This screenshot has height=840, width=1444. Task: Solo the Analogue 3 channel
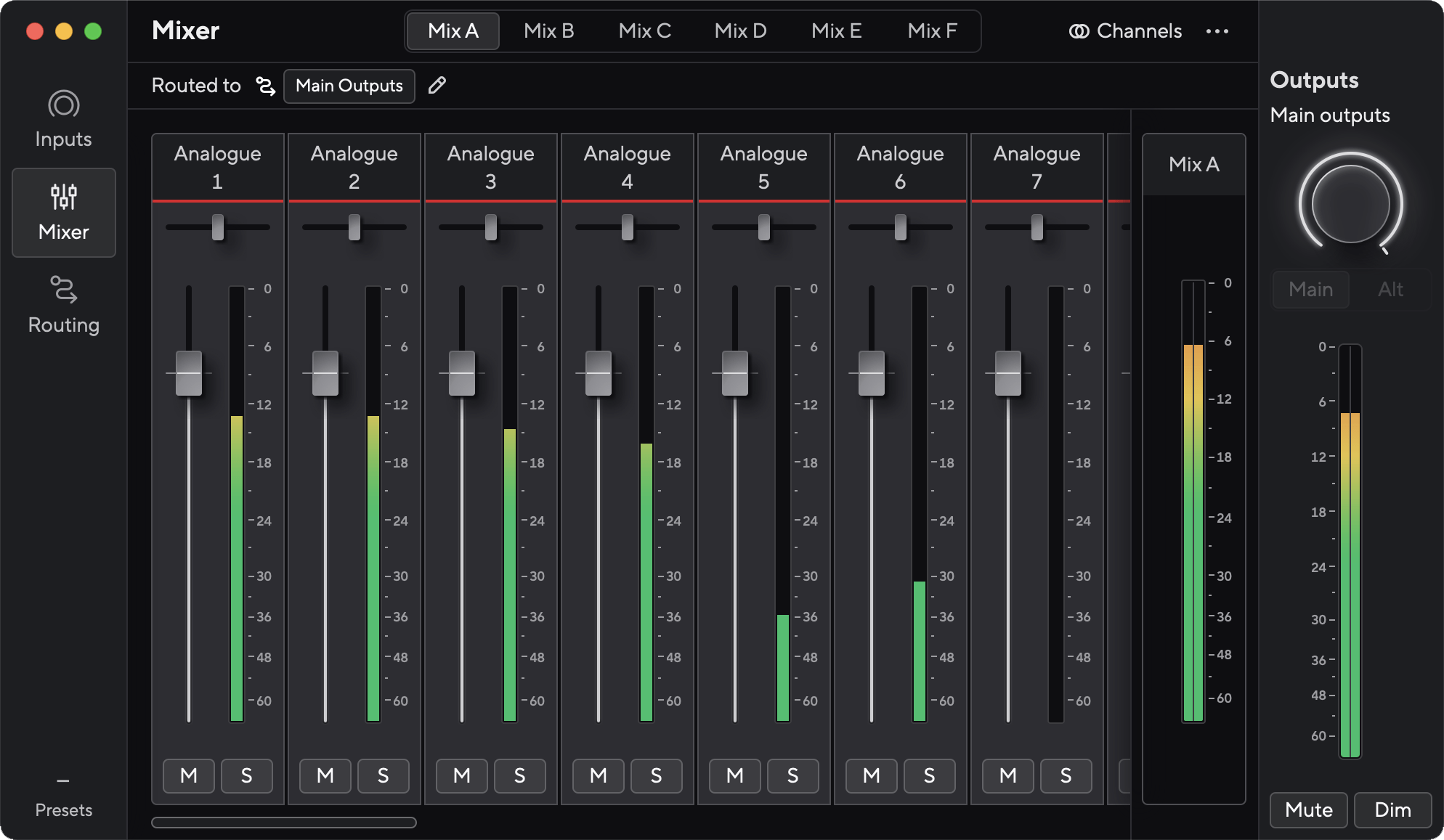(519, 775)
